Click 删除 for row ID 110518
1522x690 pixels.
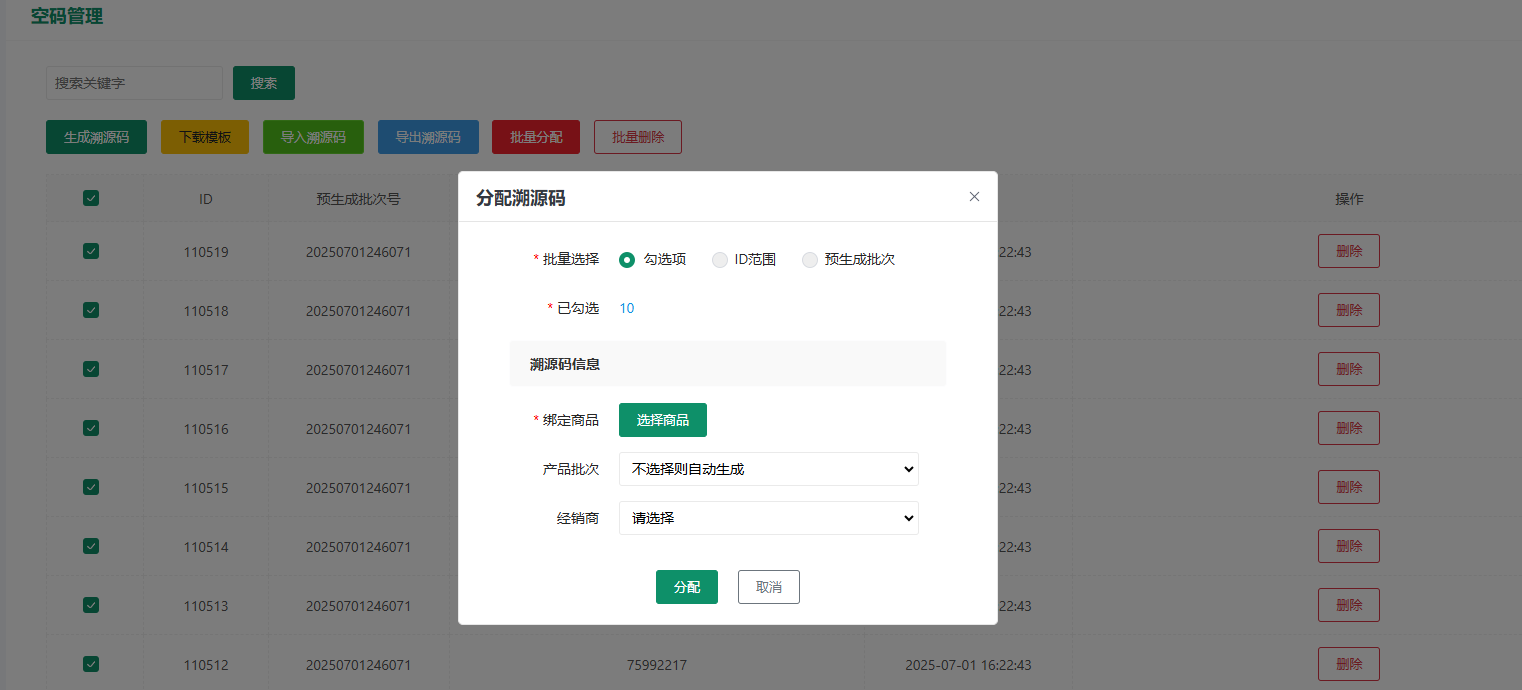tap(1348, 310)
